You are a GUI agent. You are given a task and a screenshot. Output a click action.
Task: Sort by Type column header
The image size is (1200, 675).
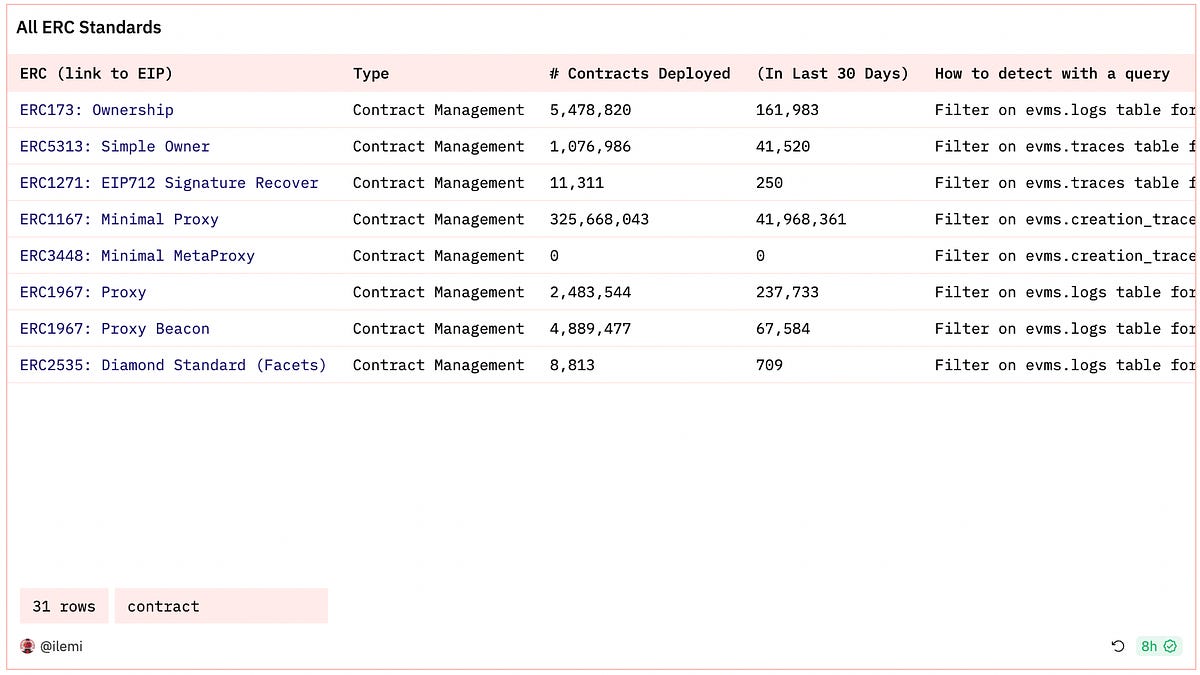pos(371,73)
